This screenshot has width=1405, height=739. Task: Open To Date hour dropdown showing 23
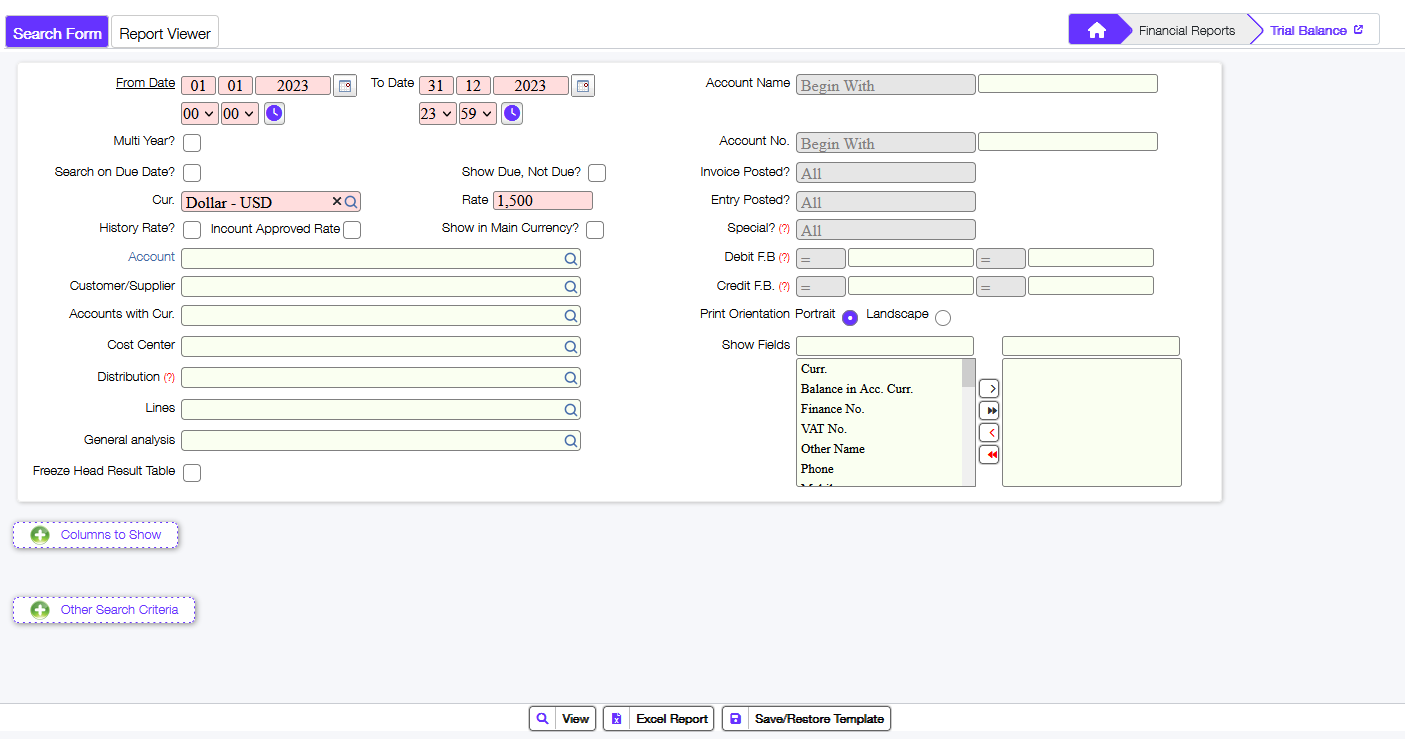click(x=438, y=114)
